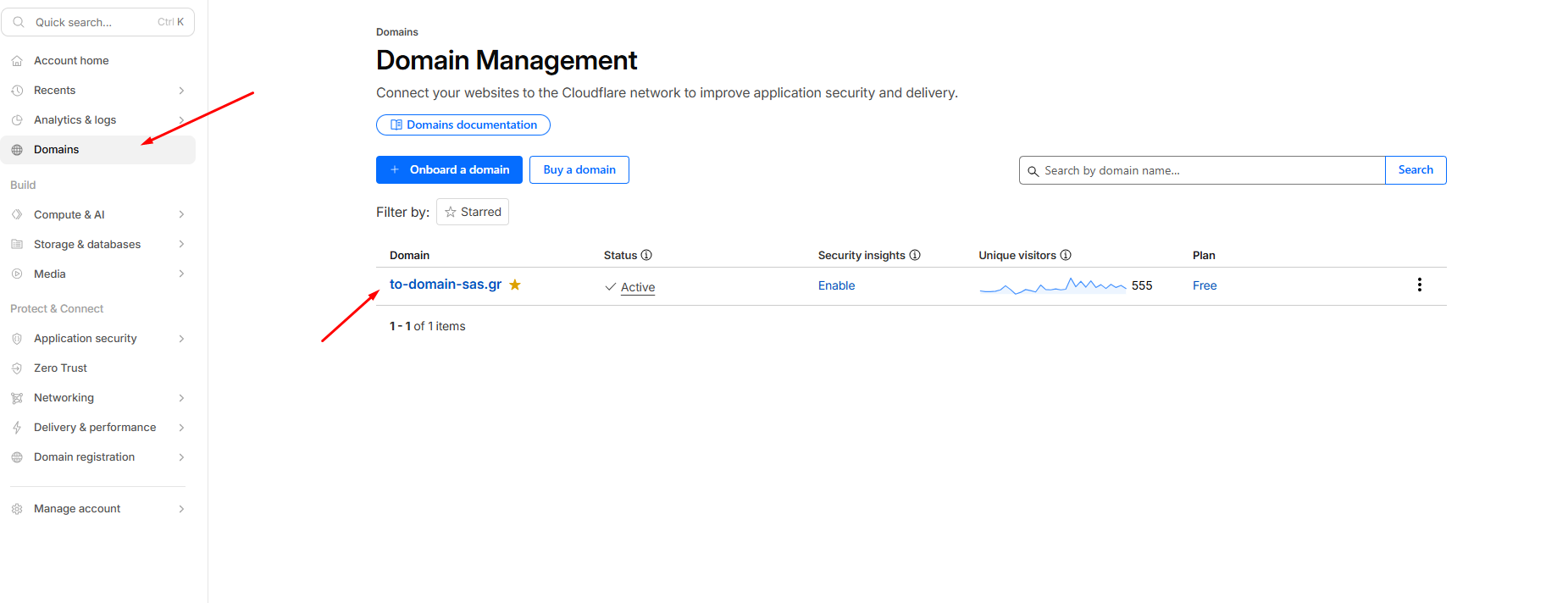Click the unique visitors sparkline chart
The height and width of the screenshot is (603, 1568).
[1052, 286]
